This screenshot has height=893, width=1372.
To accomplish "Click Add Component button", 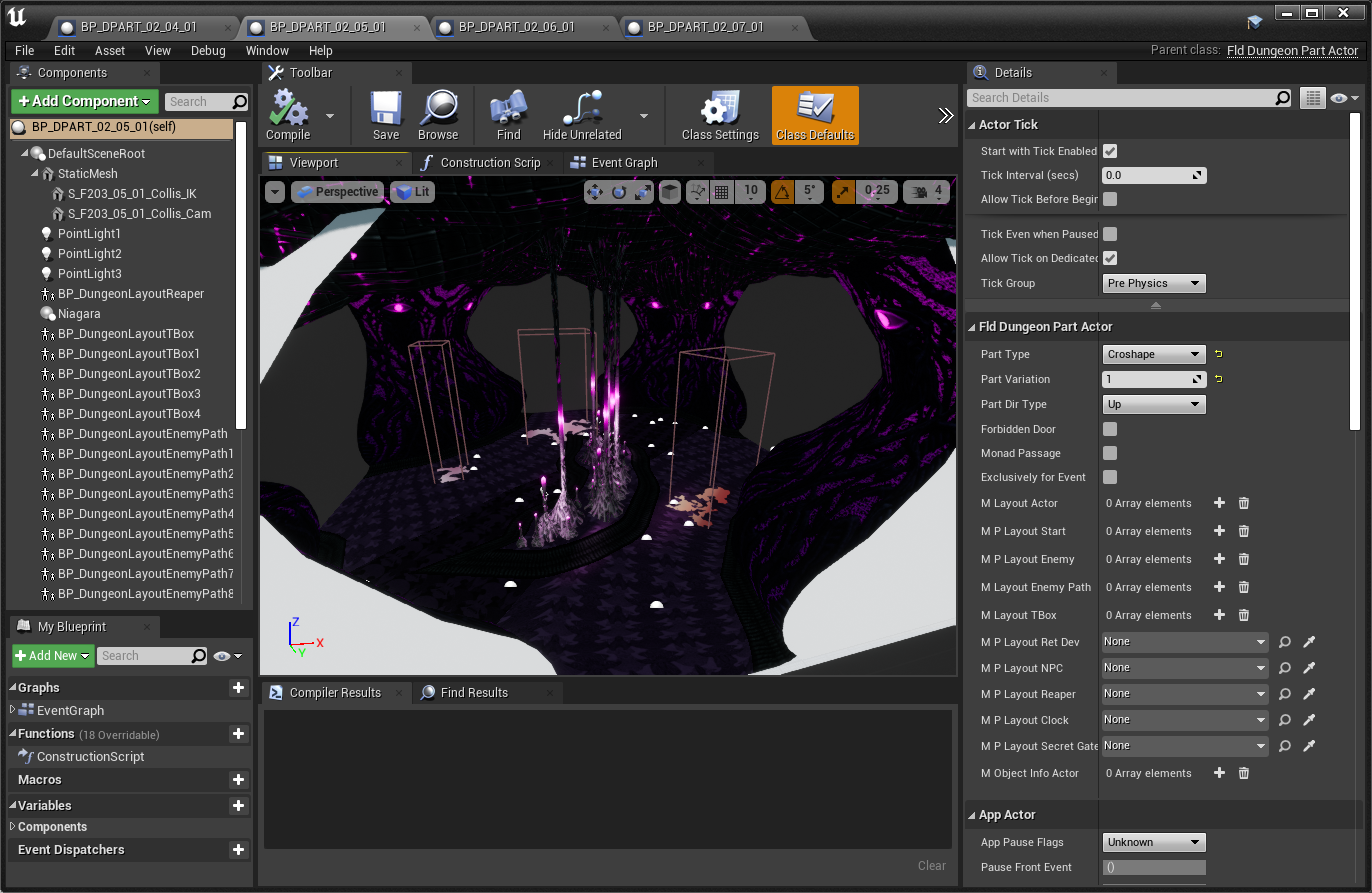I will click(x=85, y=101).
